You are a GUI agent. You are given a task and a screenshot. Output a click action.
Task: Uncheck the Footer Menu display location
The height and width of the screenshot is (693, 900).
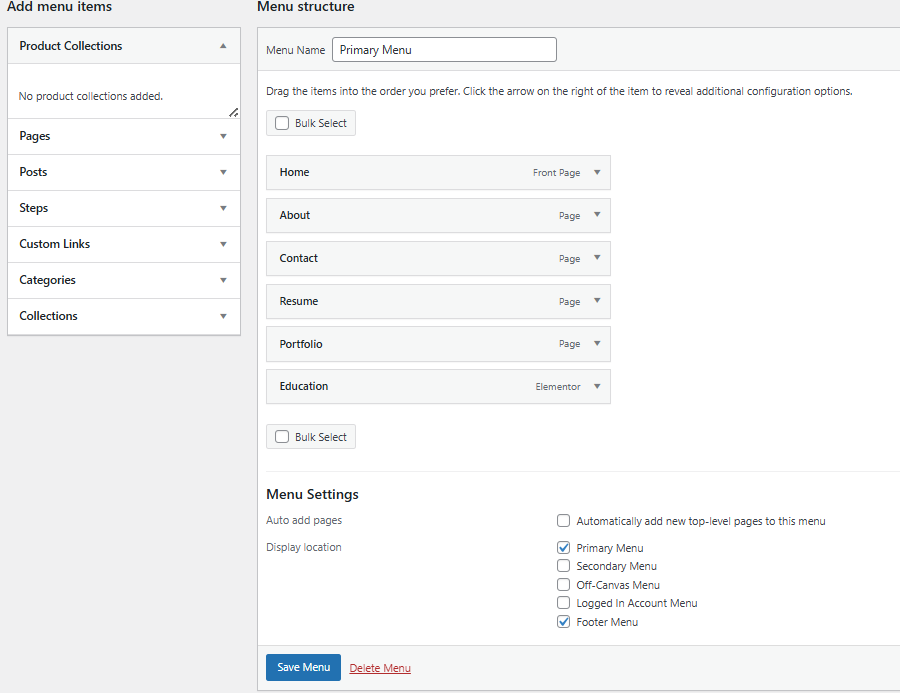click(564, 622)
